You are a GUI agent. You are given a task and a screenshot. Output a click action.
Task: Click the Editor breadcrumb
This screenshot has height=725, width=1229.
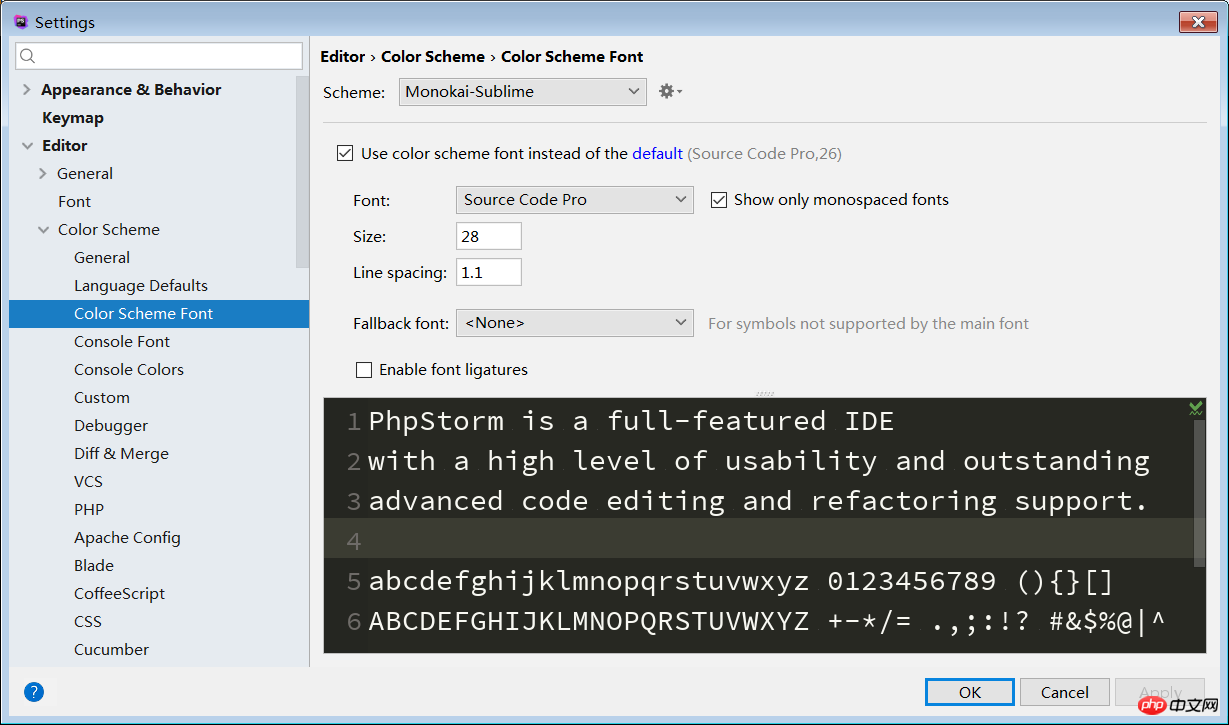click(x=343, y=57)
